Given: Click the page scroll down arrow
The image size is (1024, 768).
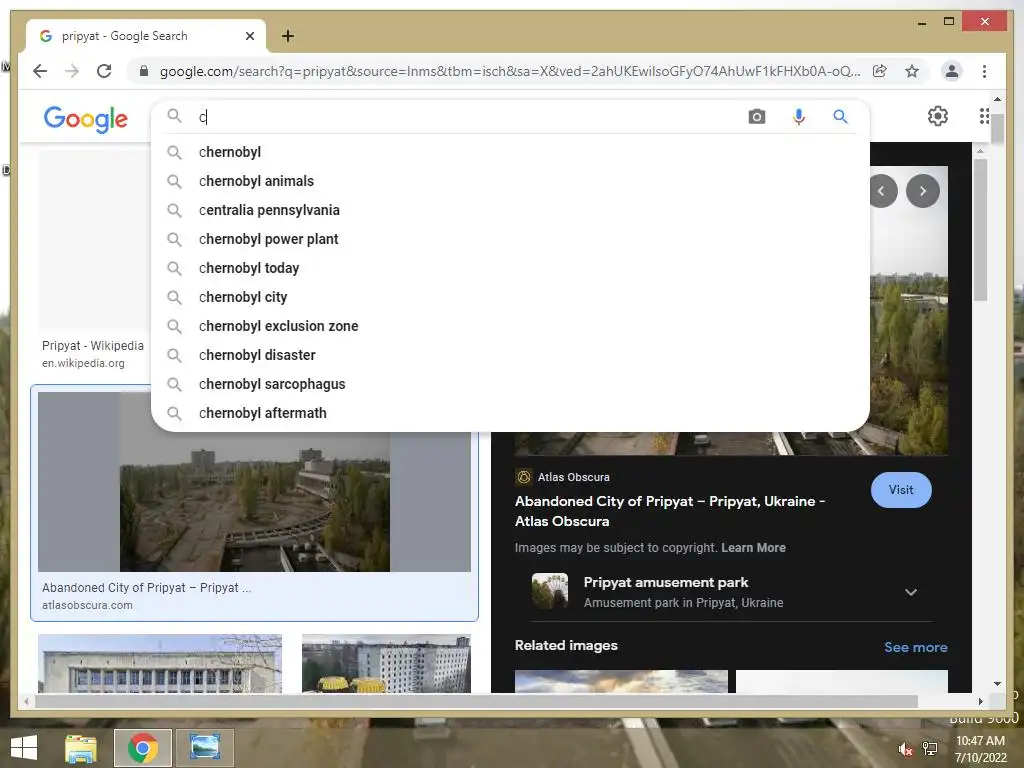Looking at the screenshot, I should click(997, 684).
